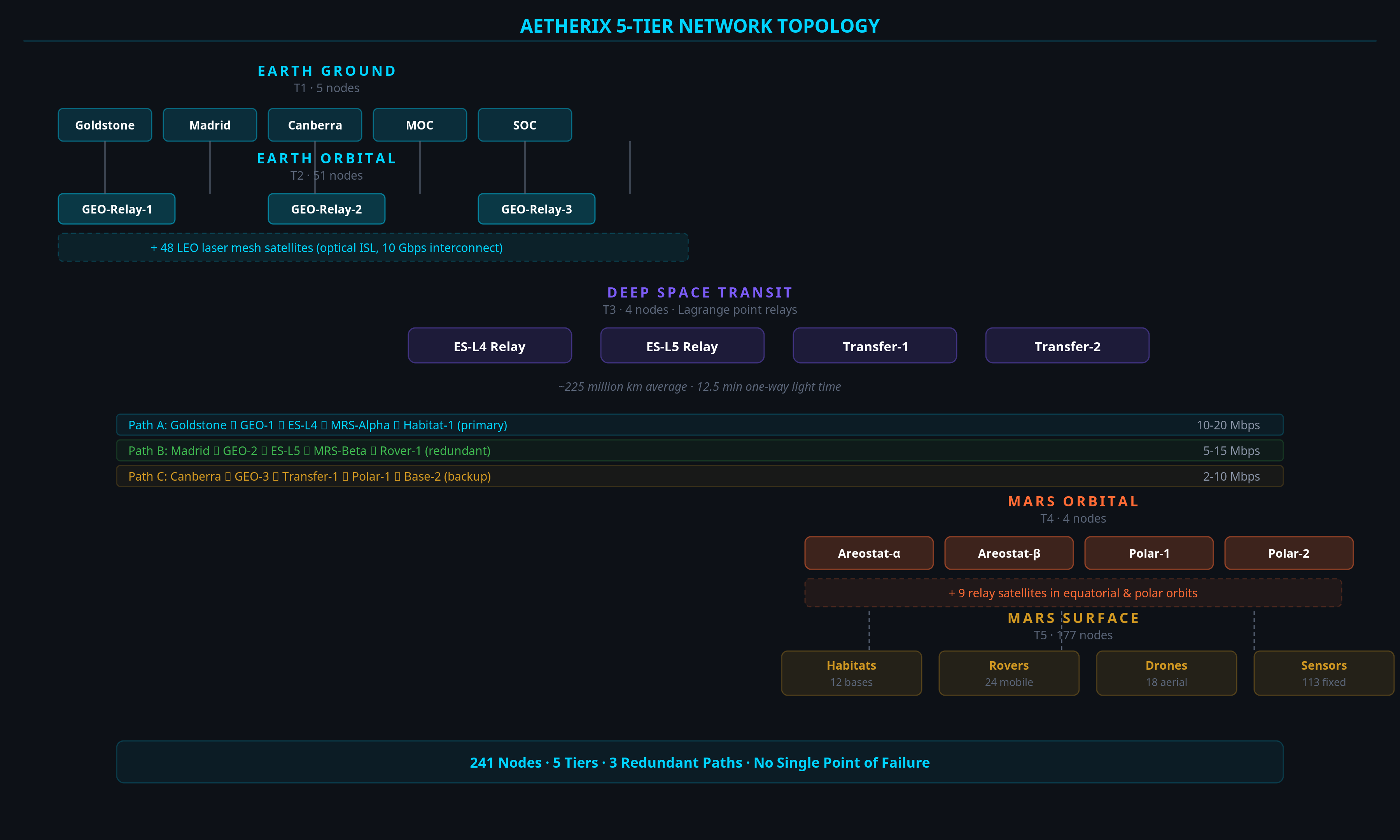
Task: Click the T3 Lagrange point relays subtitle
Action: point(700,310)
